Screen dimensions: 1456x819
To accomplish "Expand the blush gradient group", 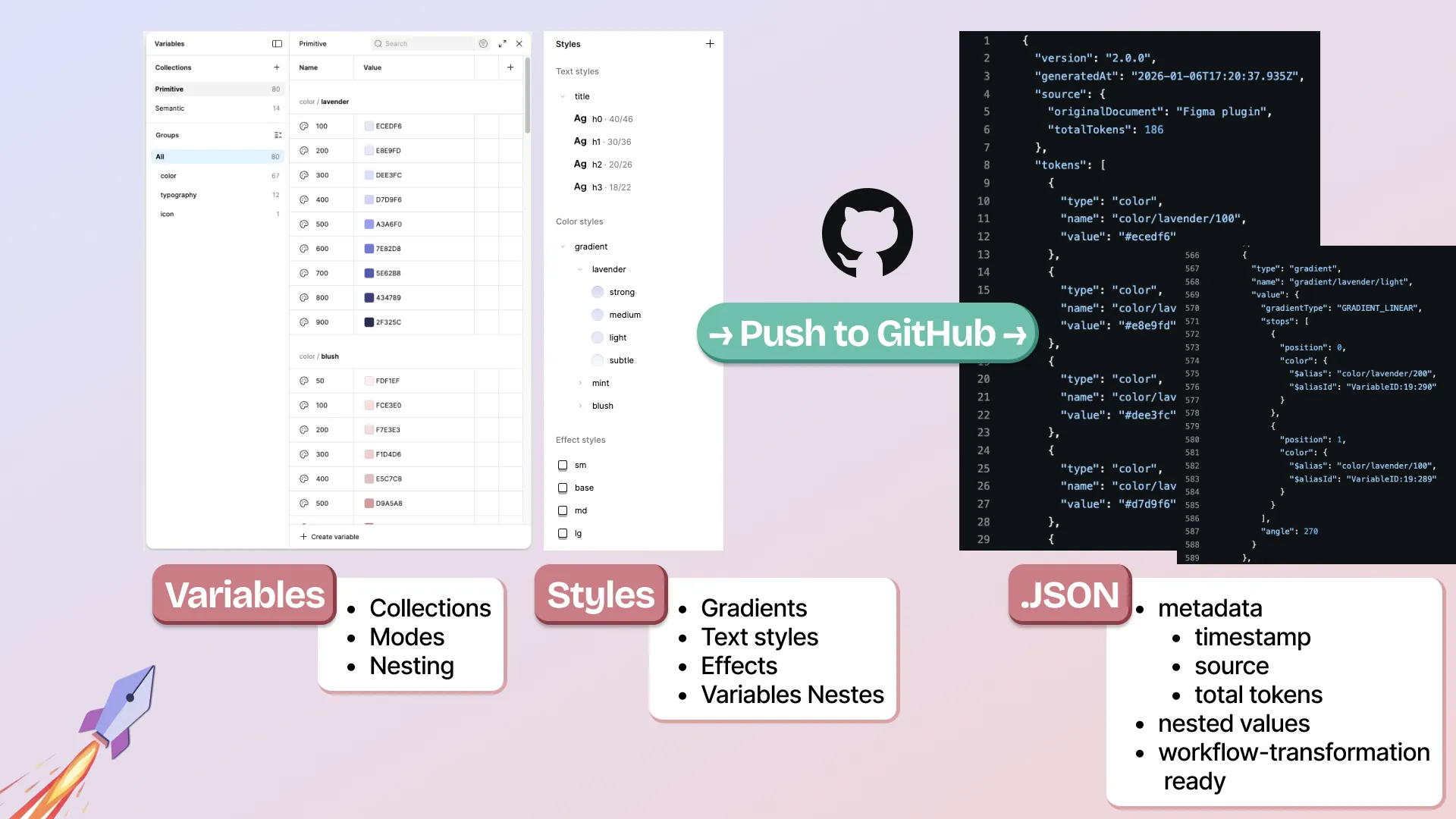I will (580, 406).
